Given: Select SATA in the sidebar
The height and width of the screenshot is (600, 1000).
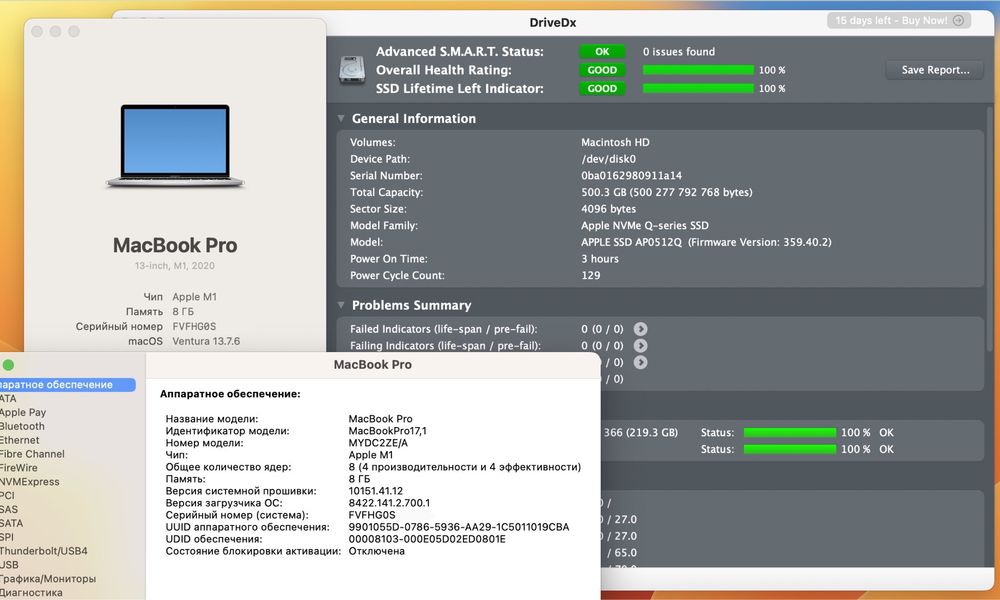Looking at the screenshot, I should pos(11,523).
